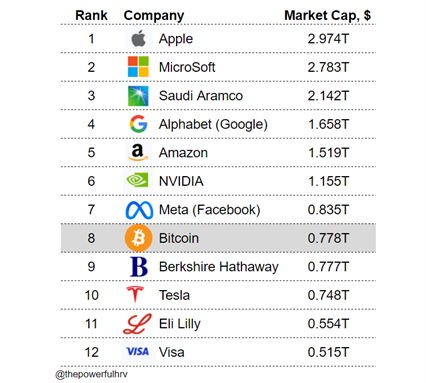Click the Microsoft four-square logo
Viewport: 426px width, 383px height.
click(138, 67)
